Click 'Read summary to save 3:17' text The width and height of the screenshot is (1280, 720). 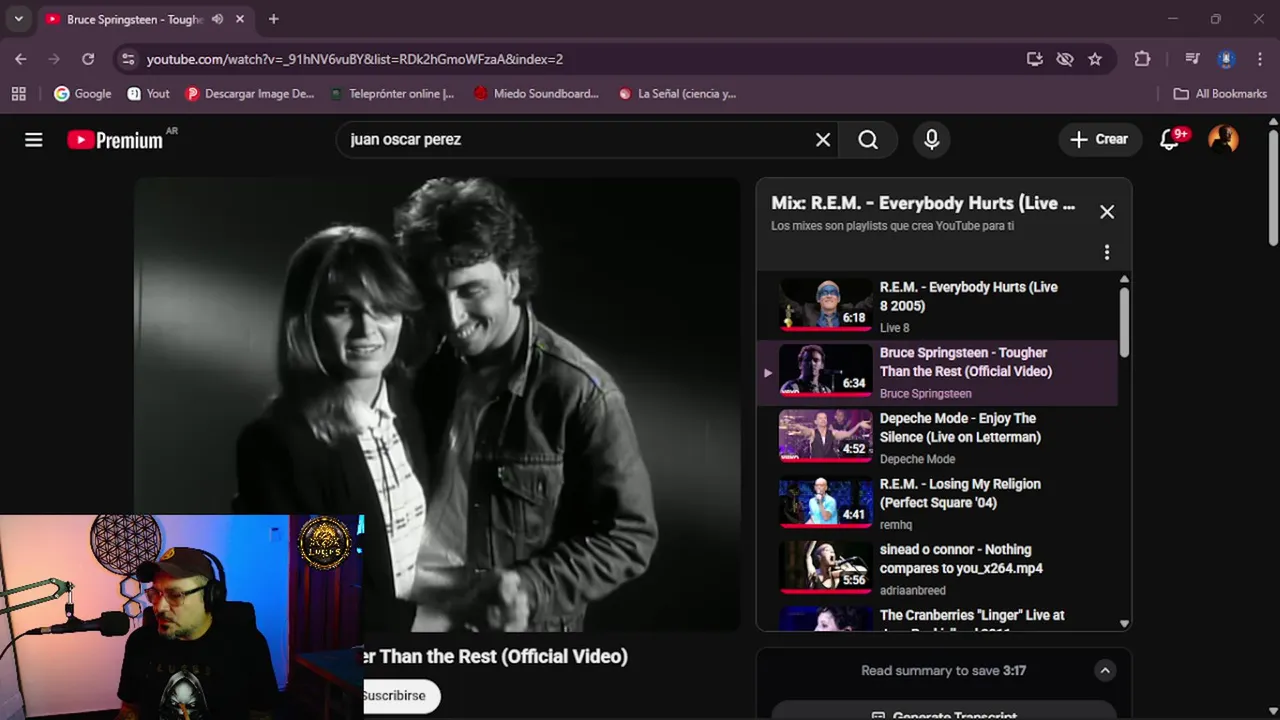coord(943,671)
